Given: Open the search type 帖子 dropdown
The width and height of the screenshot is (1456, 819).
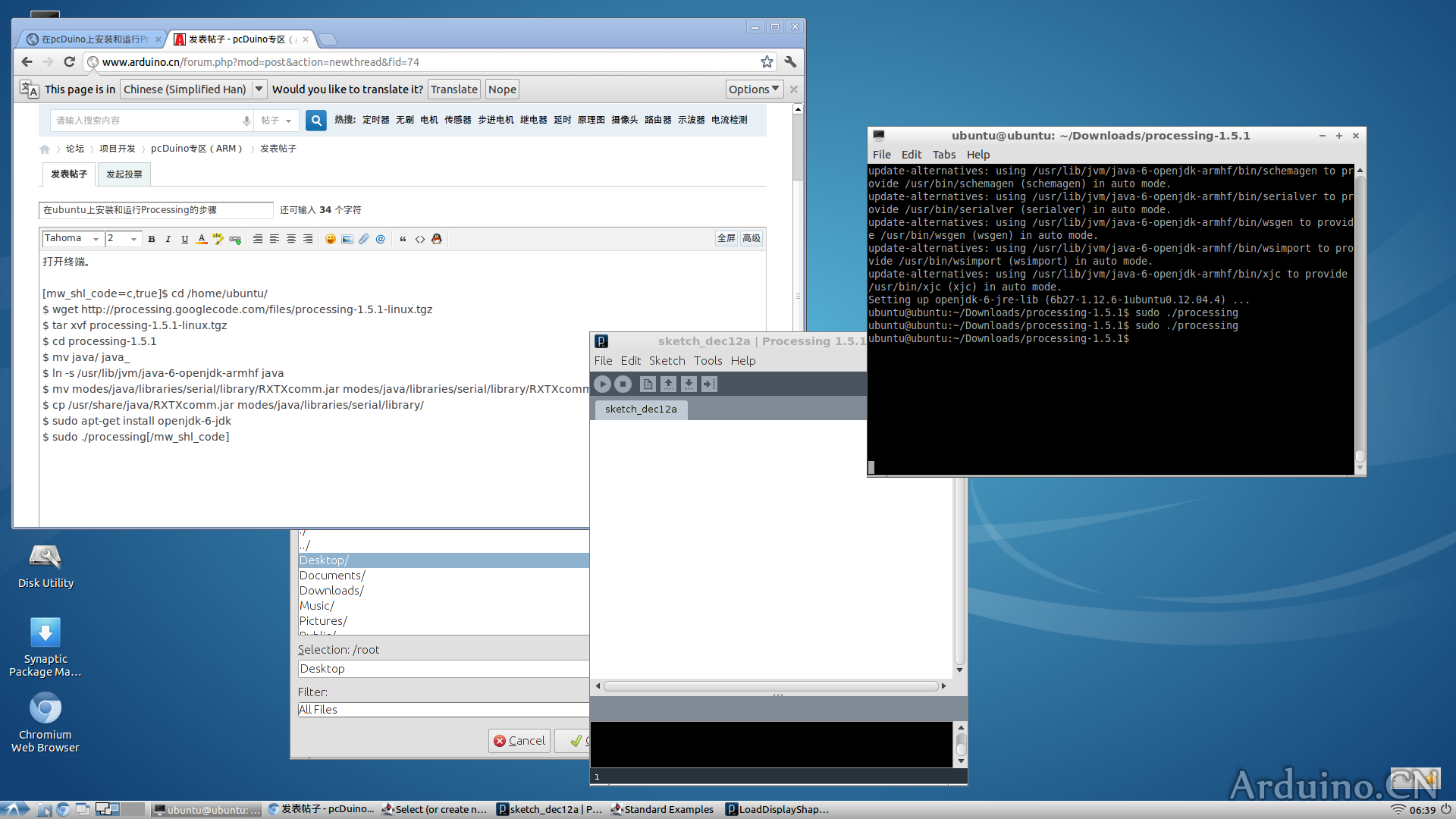Looking at the screenshot, I should click(x=276, y=121).
